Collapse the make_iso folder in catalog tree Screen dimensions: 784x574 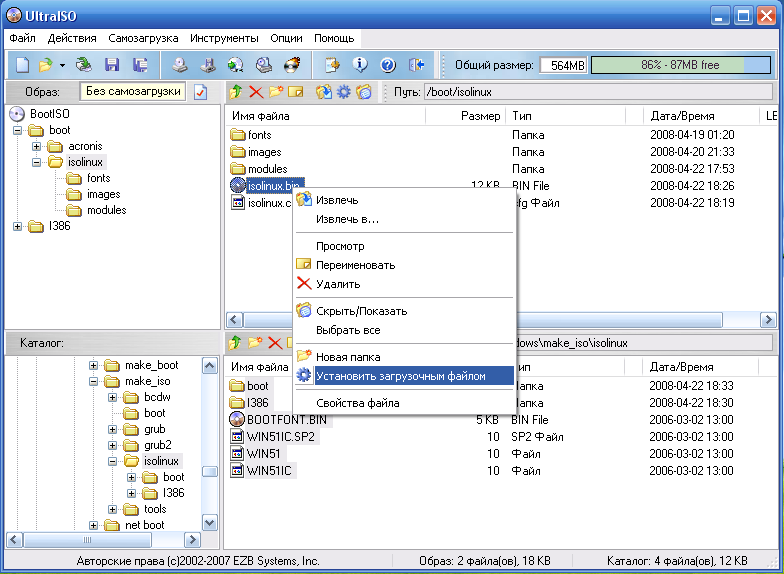point(94,381)
